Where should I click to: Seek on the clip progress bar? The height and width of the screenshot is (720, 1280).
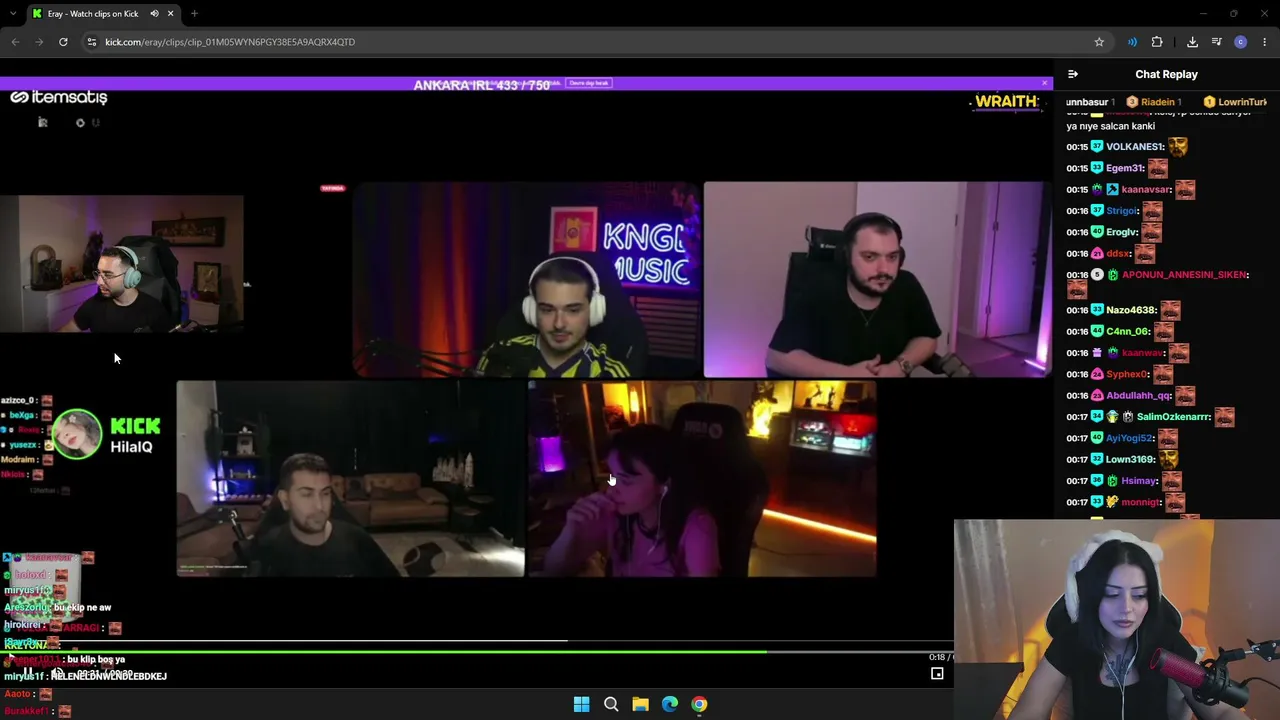475,652
